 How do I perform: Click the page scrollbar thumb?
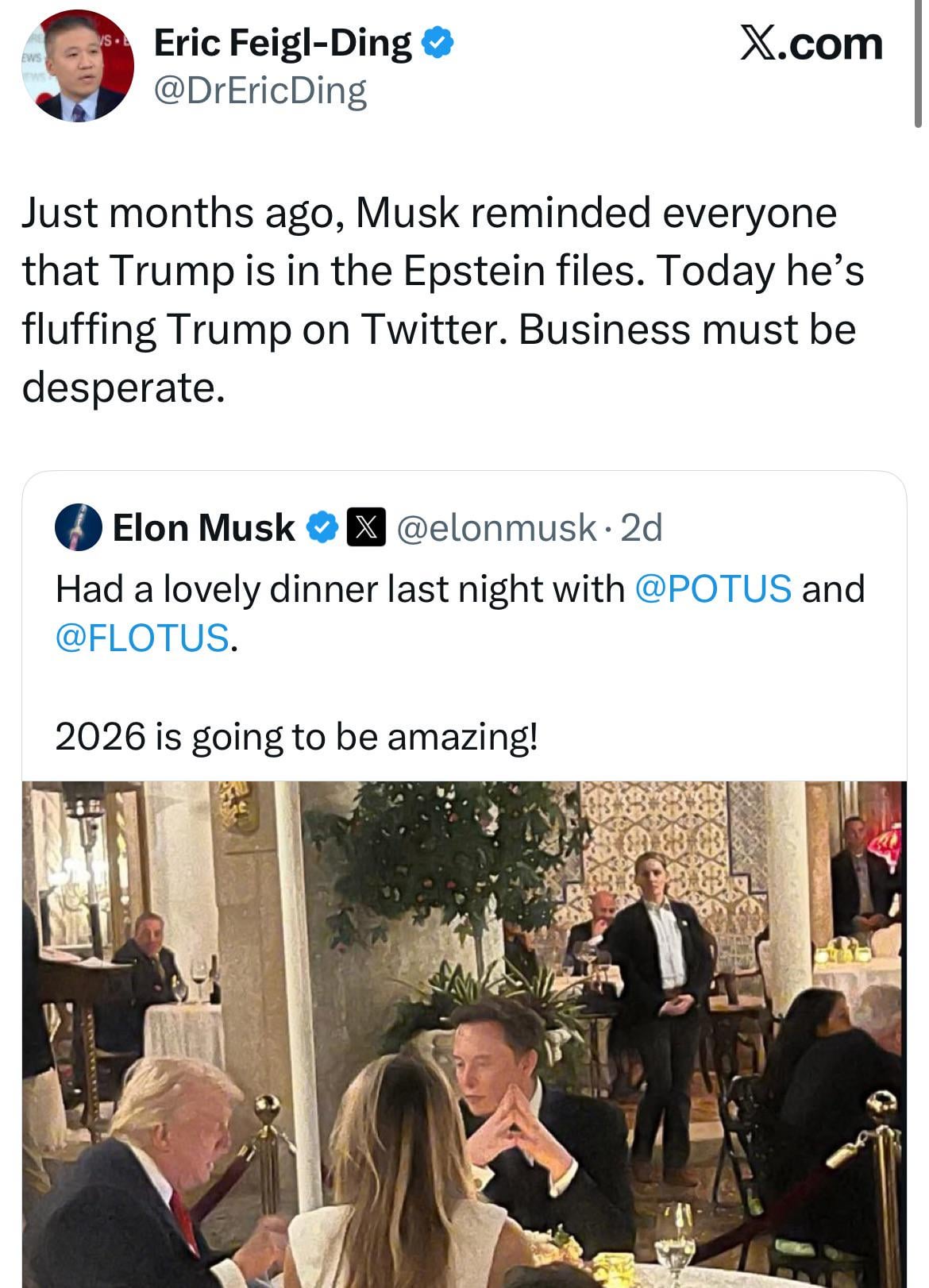(919, 64)
